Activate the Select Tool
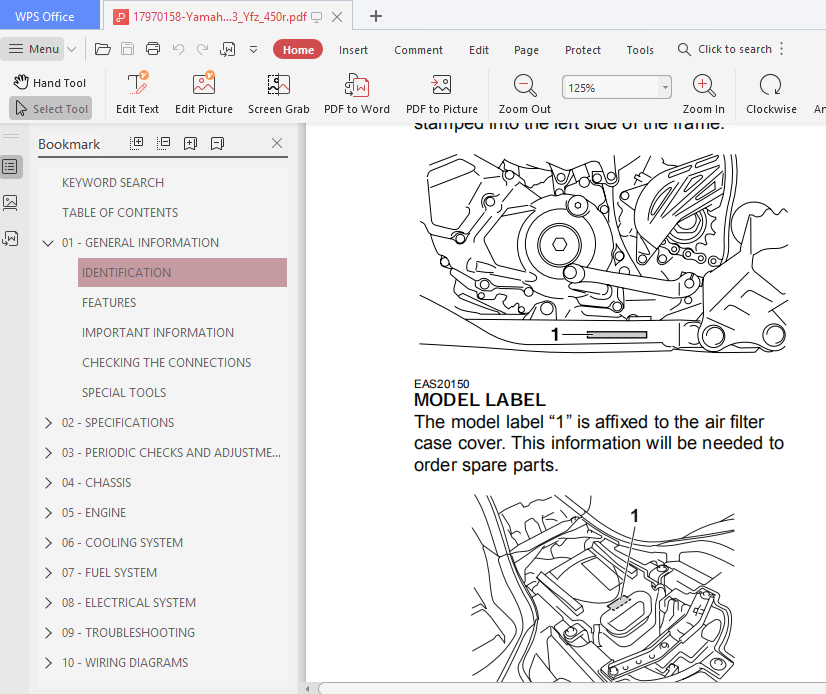 click(x=51, y=109)
